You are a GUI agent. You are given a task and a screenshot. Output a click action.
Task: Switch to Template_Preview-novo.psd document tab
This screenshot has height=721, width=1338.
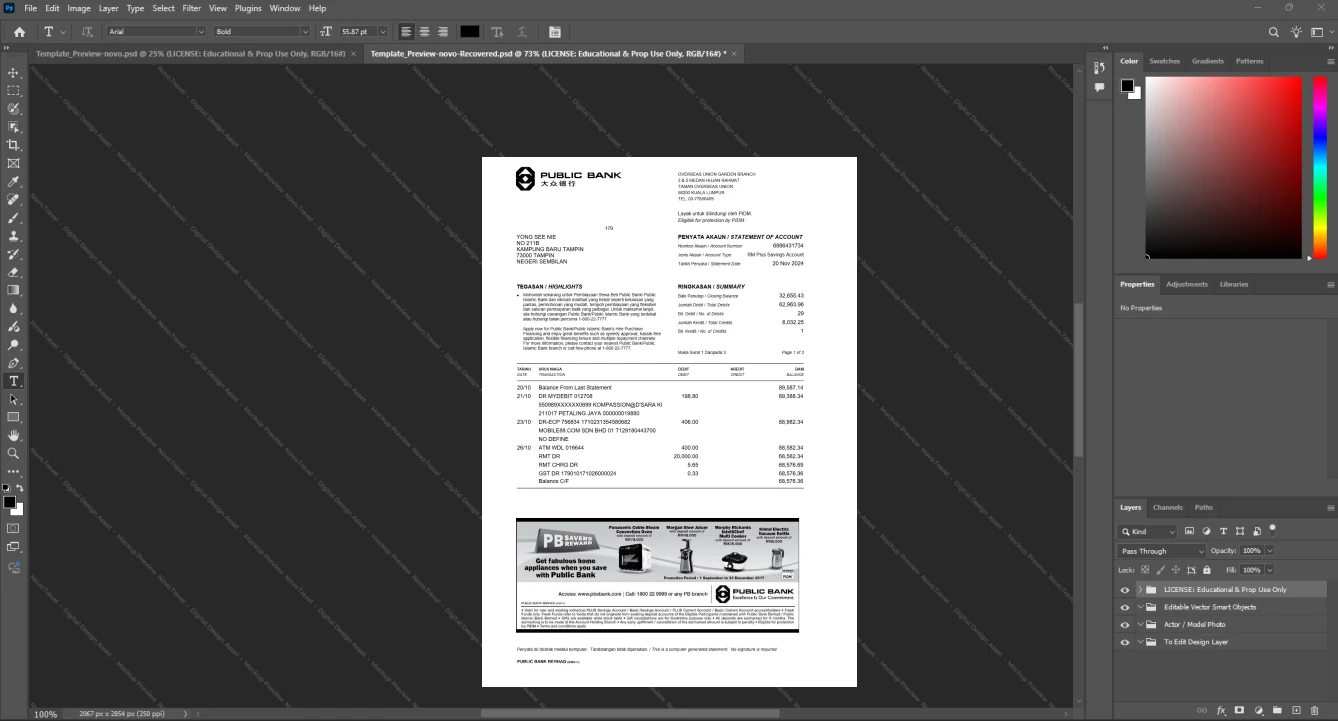click(190, 53)
